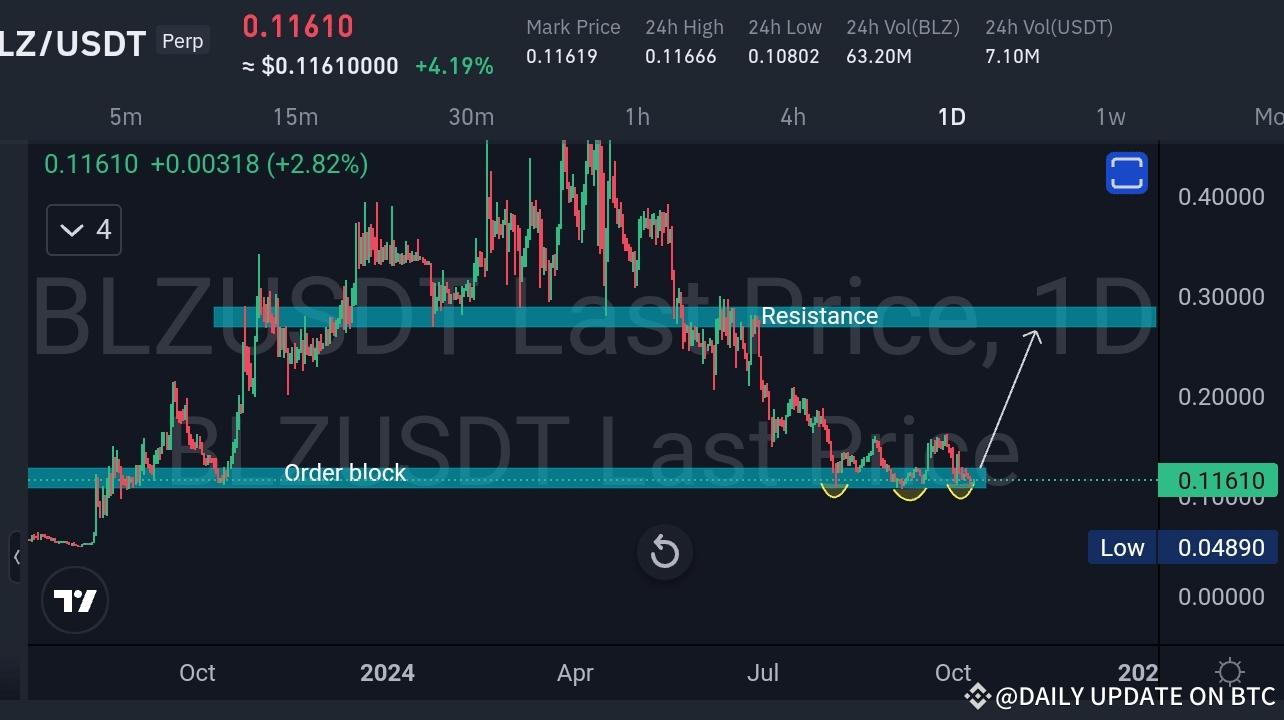
Task: Click the 24h Vol(BLZ) value 63.20M
Action: pyautogui.click(x=878, y=57)
